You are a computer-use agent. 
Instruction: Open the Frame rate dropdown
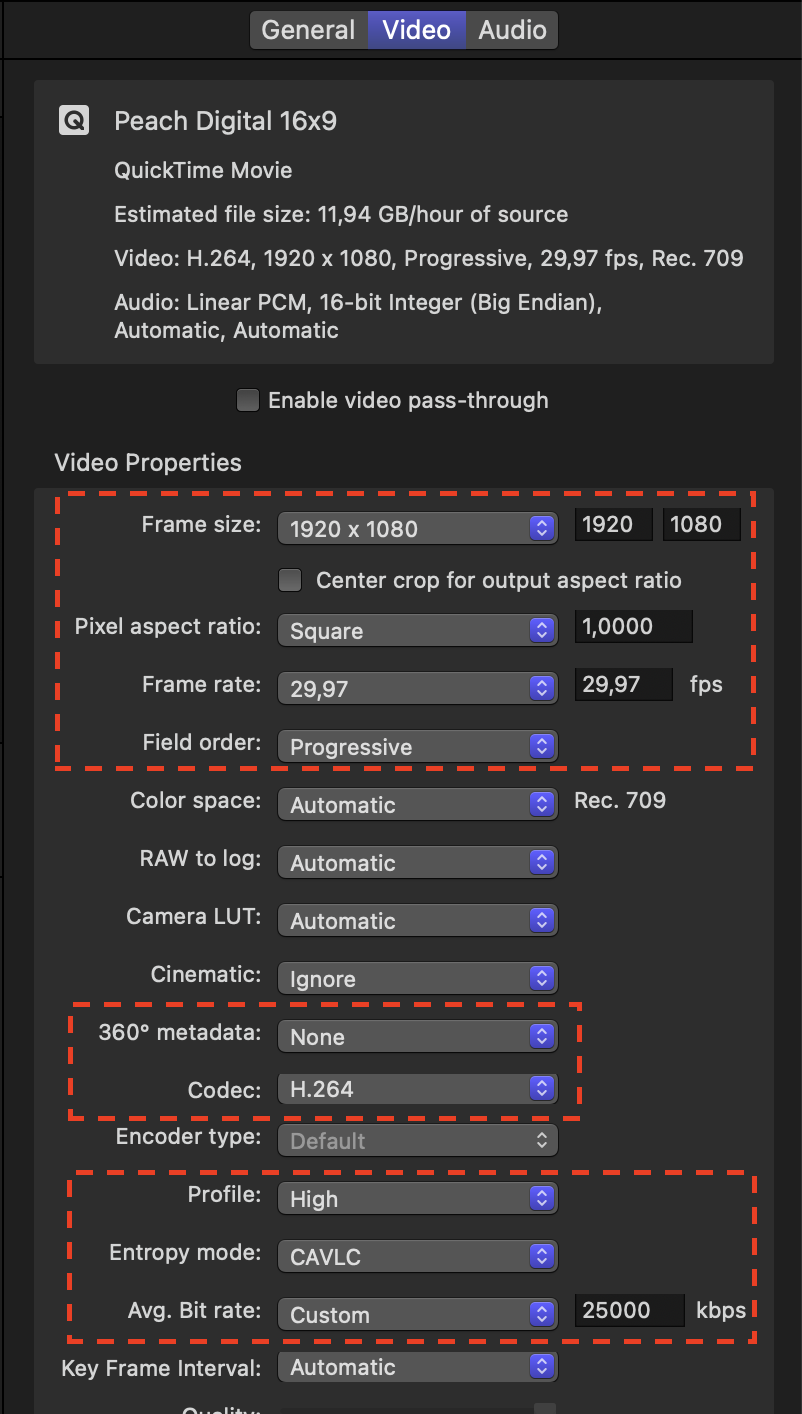tap(417, 687)
